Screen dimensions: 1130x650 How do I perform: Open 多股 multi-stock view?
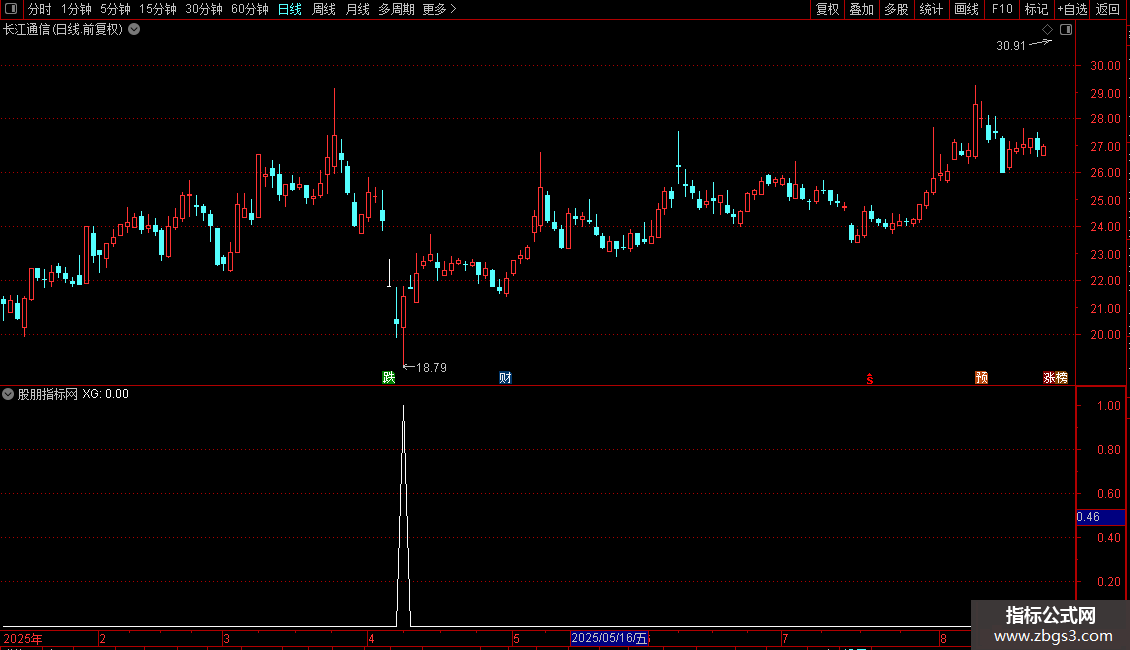896,9
